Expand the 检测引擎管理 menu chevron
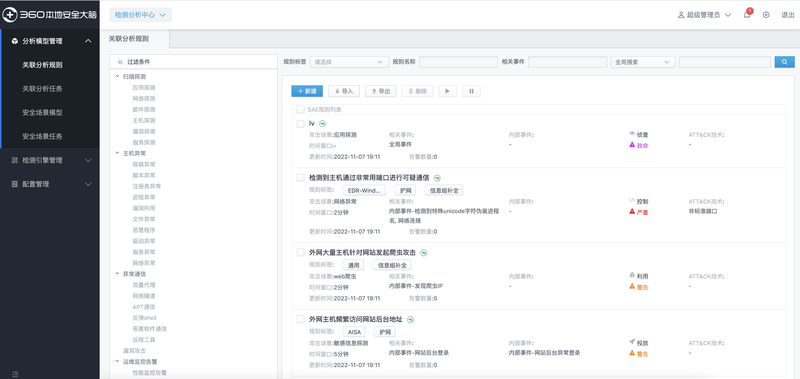 (x=88, y=160)
